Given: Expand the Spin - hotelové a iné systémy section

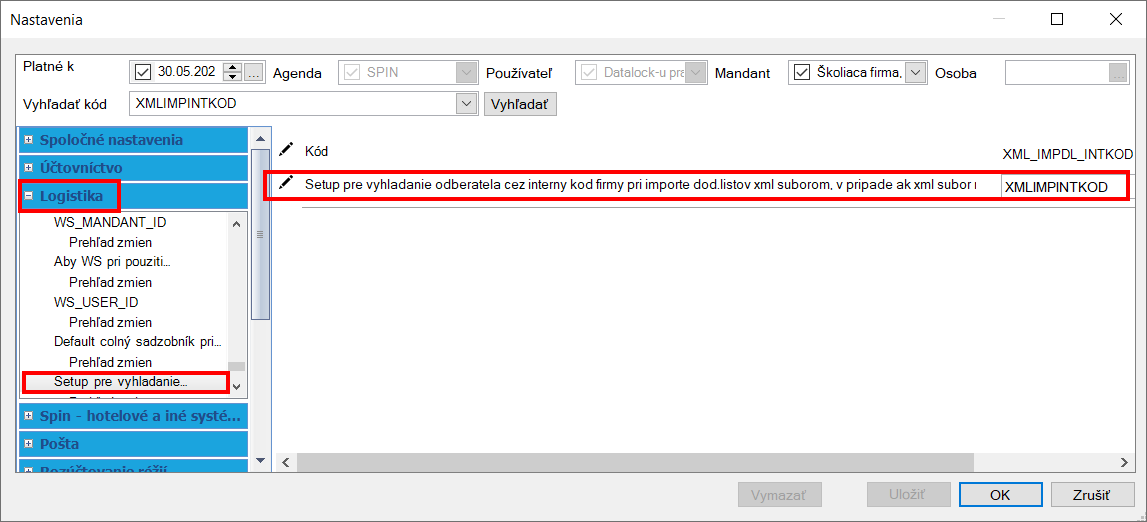Looking at the screenshot, I should point(29,415).
